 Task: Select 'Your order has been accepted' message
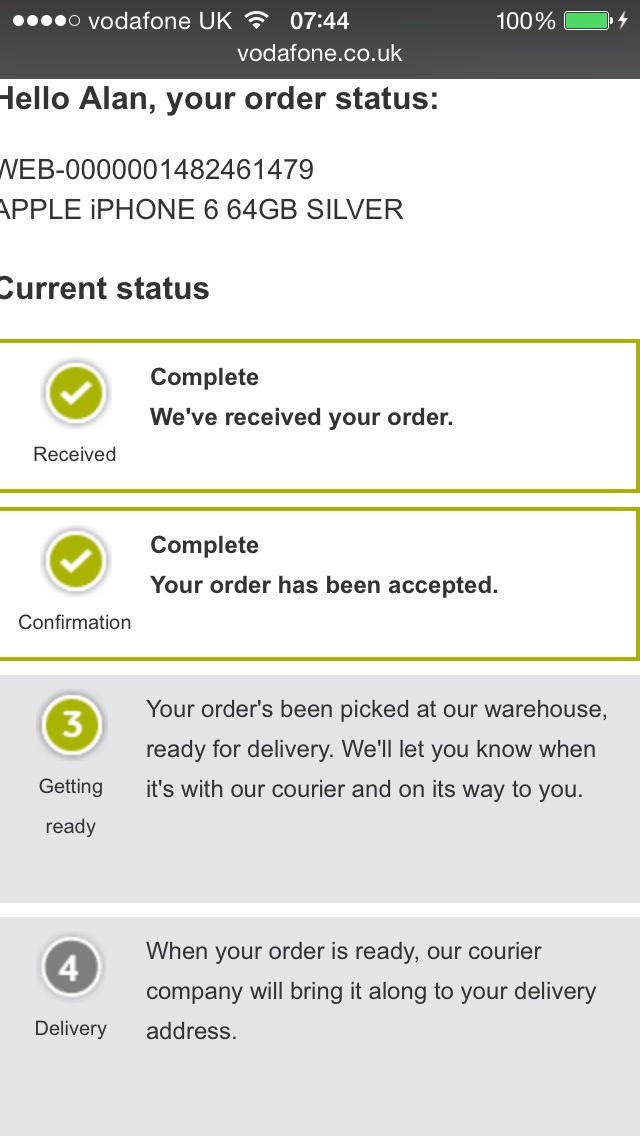(324, 585)
